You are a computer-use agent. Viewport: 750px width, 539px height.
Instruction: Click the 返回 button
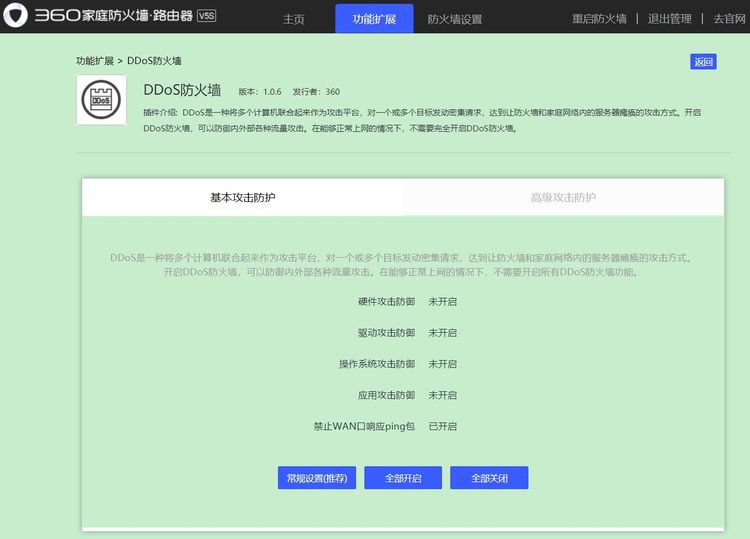tap(703, 62)
